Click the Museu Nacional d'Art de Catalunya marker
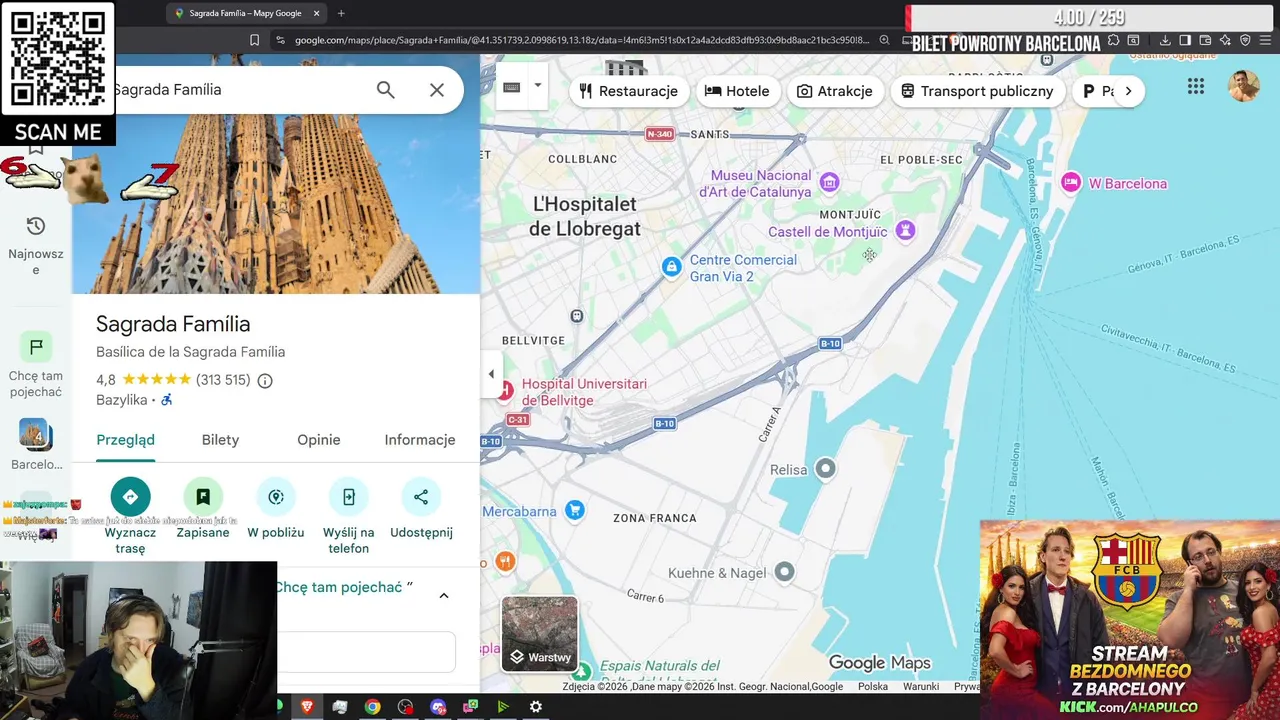This screenshot has width=1280, height=720. (829, 182)
